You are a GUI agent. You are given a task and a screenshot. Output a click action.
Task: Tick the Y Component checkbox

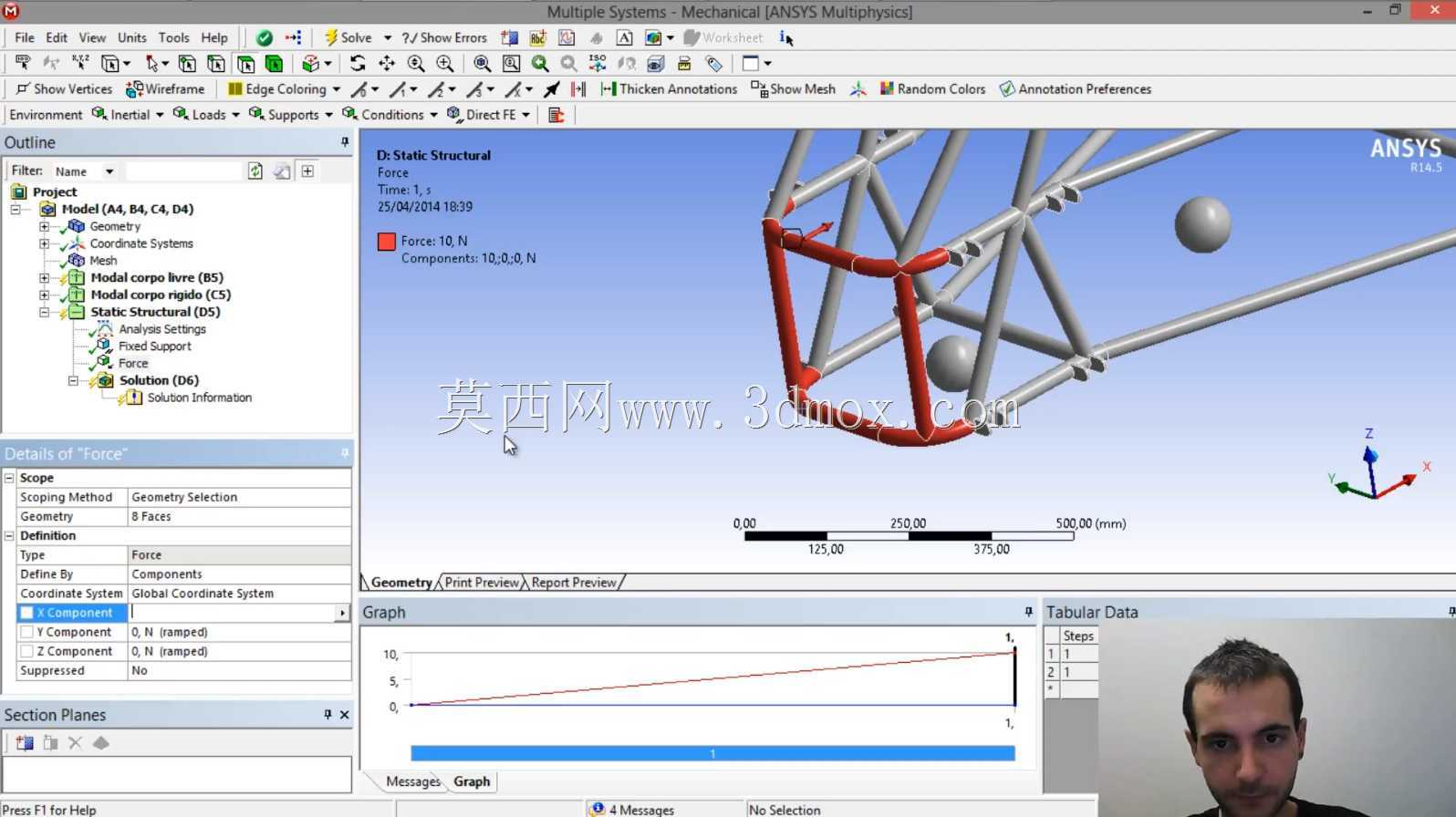pos(27,632)
